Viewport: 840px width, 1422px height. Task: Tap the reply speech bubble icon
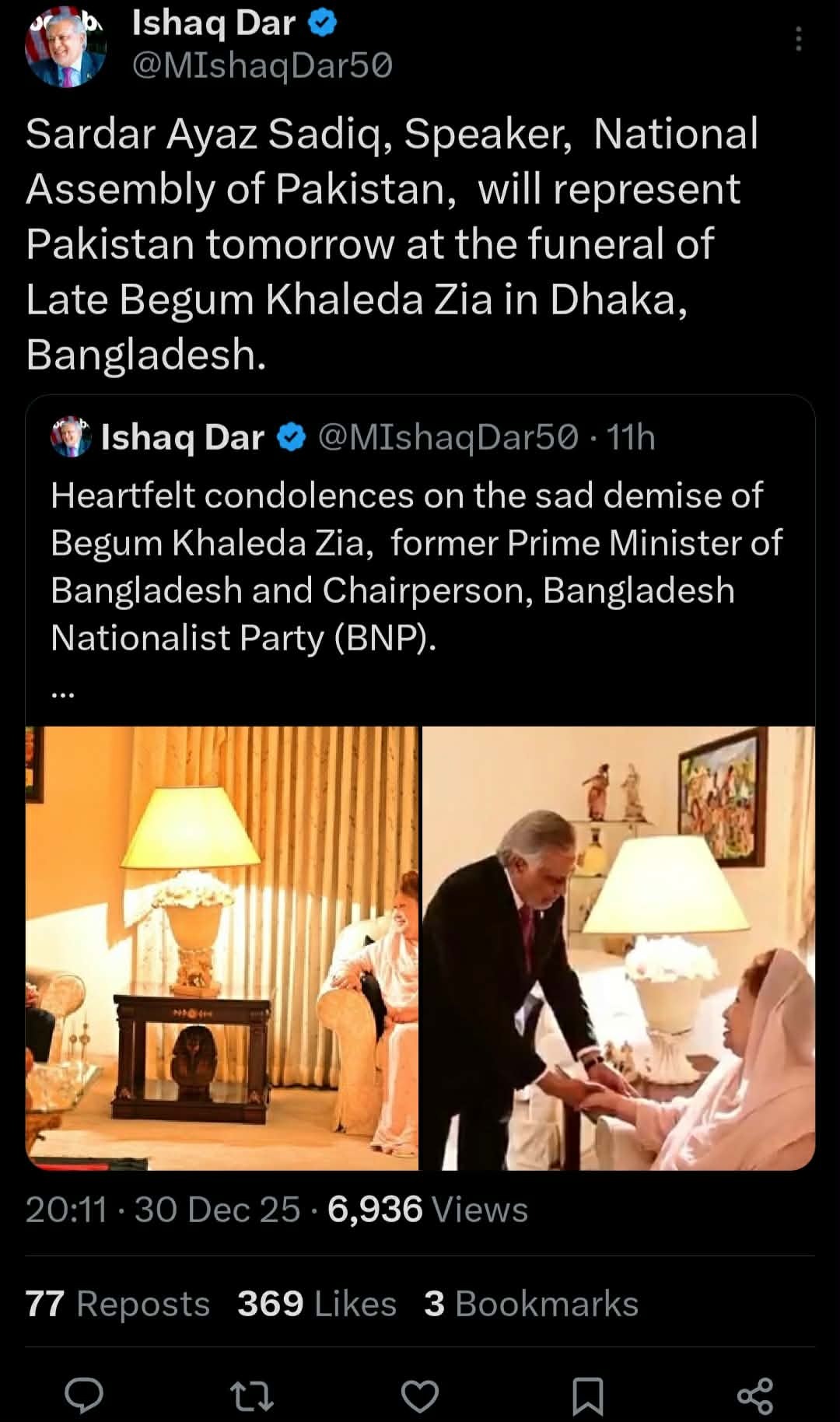84,1395
